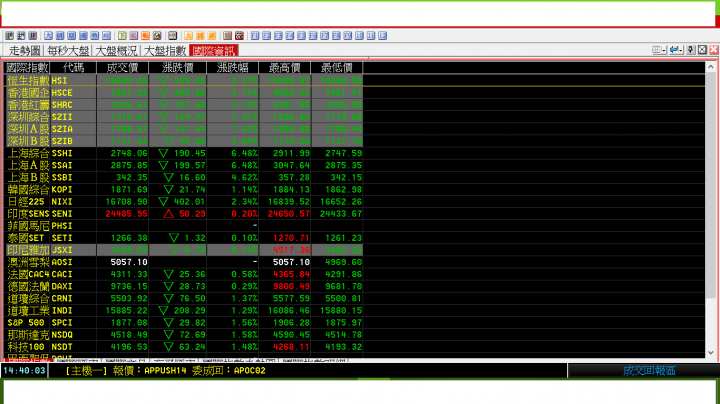Screen dimensions: 720x404
Task: Click the dark red icon before F1
Action: click(239, 36)
